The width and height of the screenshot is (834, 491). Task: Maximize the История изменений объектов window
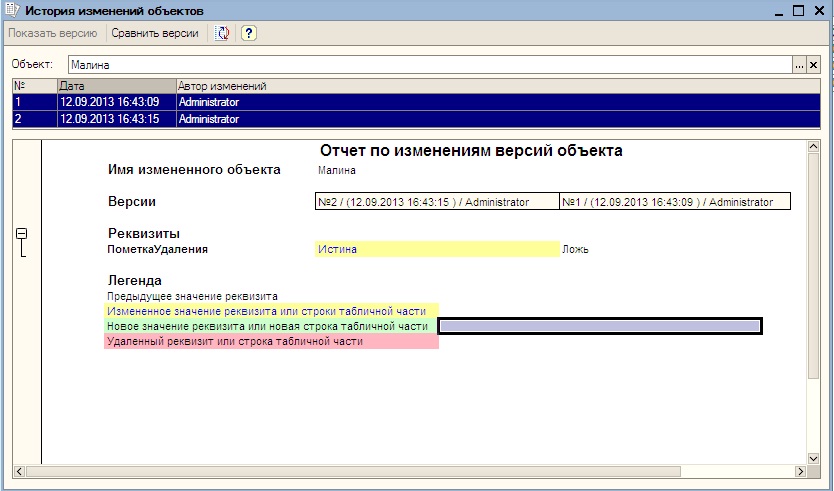798,10
